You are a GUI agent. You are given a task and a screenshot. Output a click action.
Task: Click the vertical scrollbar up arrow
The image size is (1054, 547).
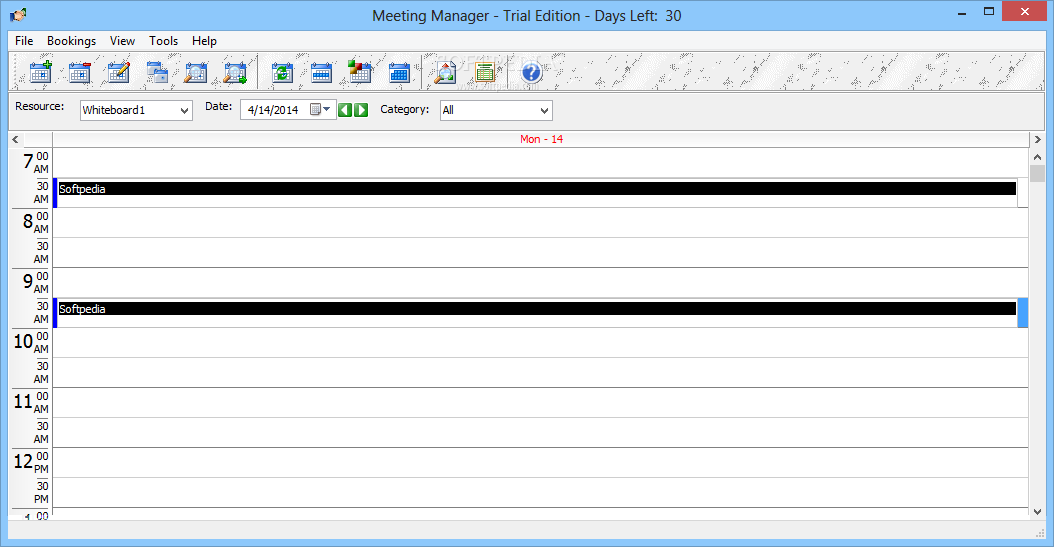click(x=1037, y=157)
